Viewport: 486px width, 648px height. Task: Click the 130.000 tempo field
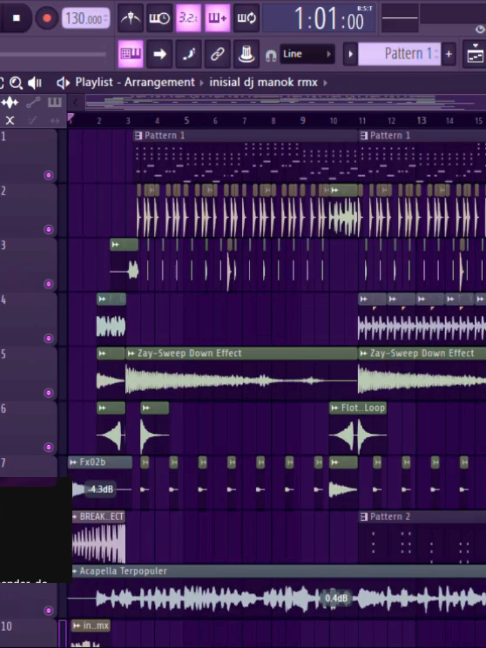click(x=86, y=18)
